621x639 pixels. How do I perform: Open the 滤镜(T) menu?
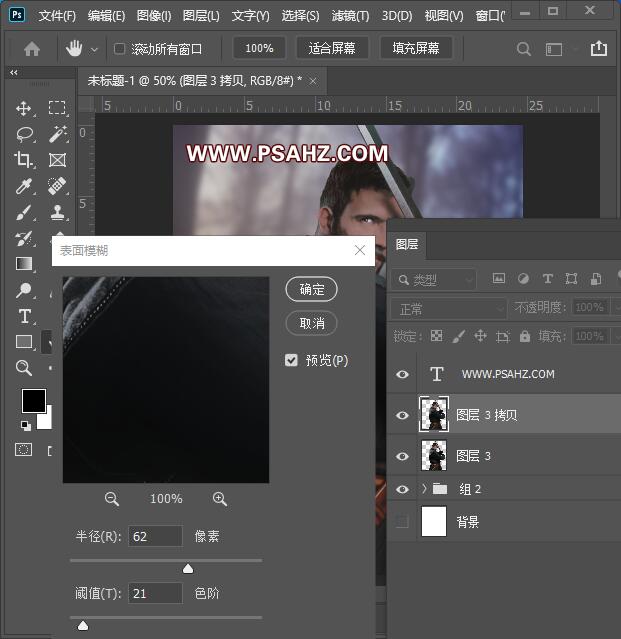tap(350, 16)
